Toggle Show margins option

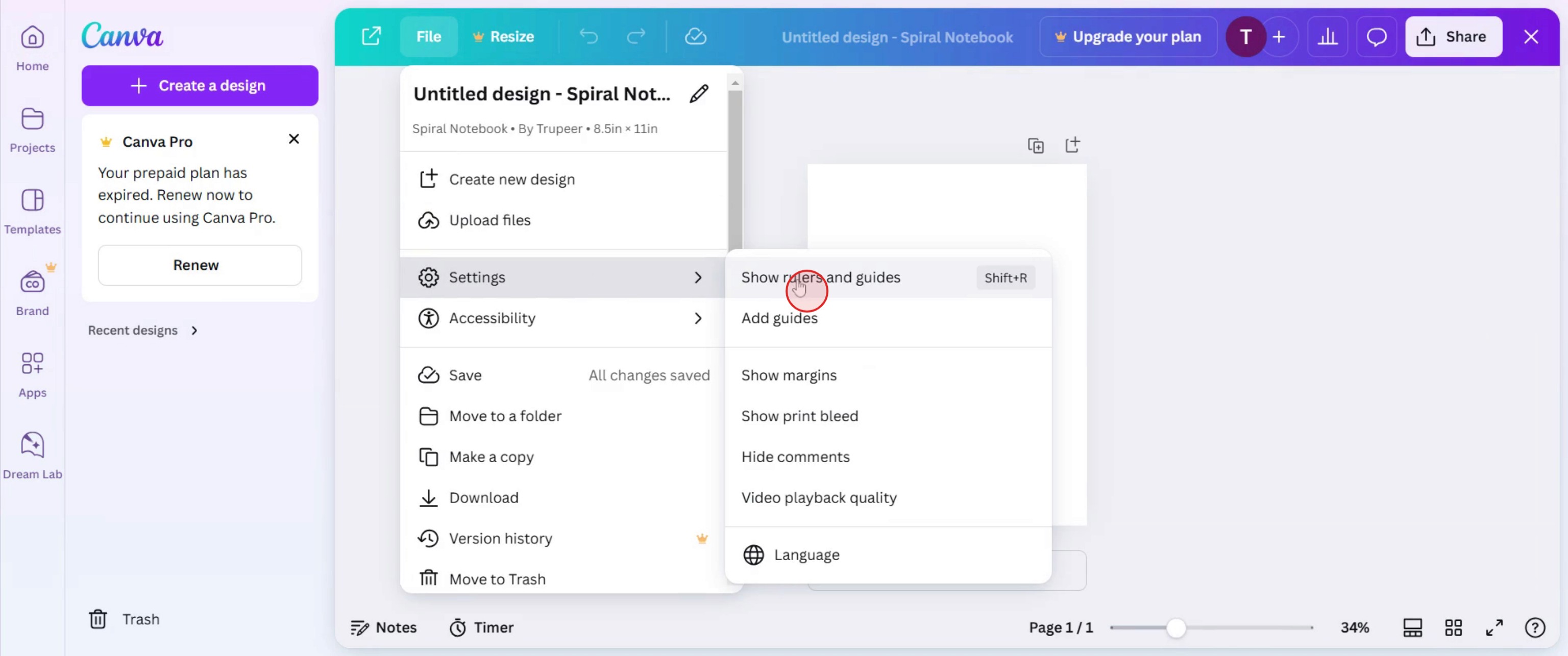click(888, 375)
